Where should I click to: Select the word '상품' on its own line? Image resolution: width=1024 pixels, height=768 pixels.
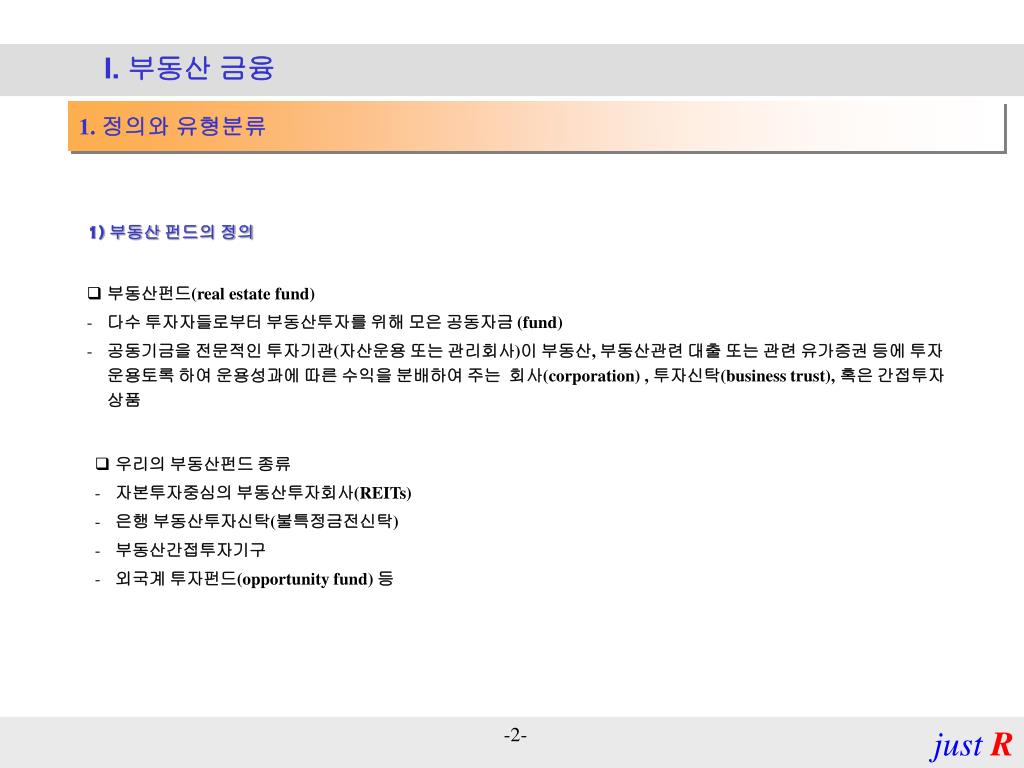coord(124,400)
